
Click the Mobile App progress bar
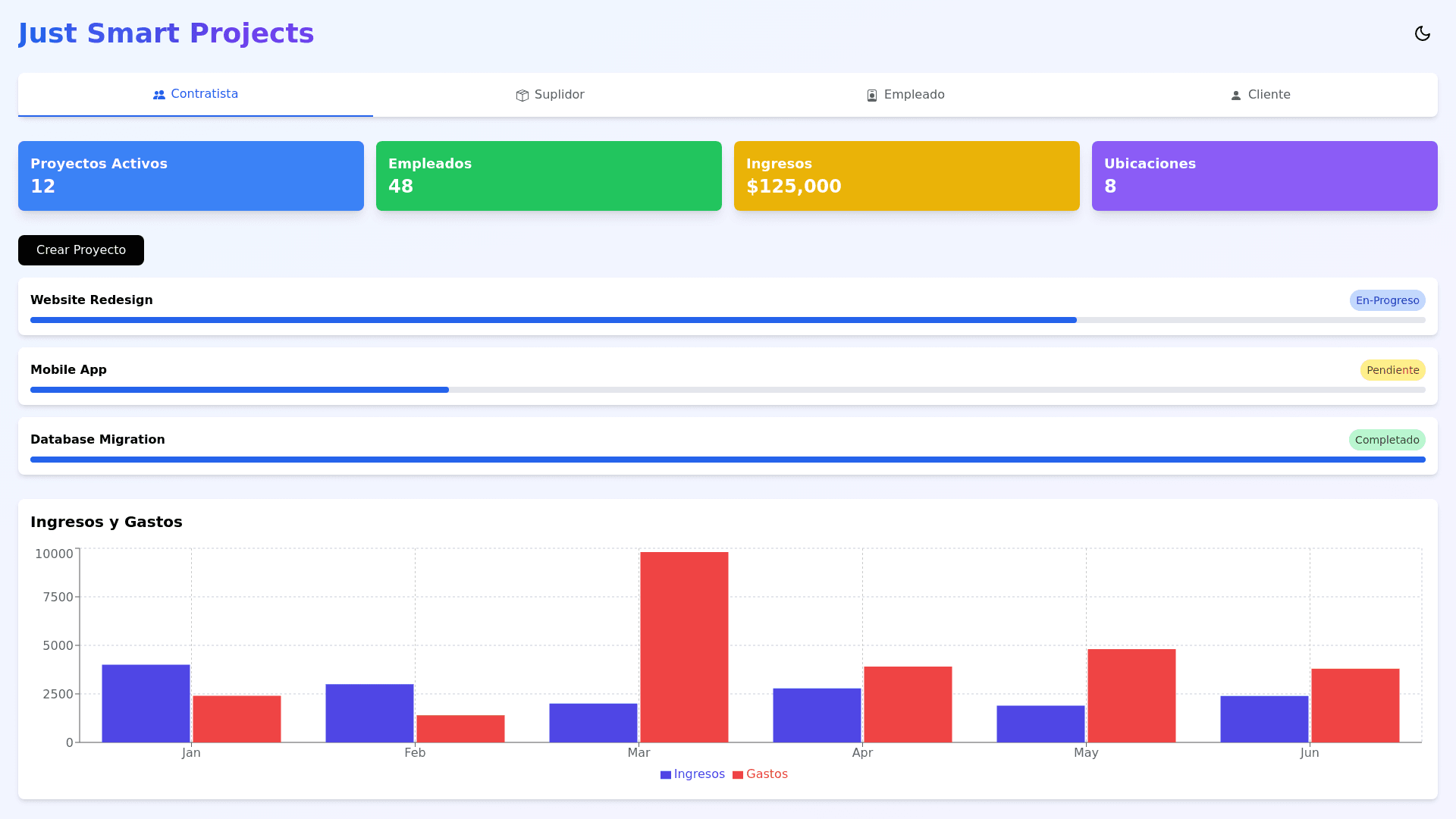click(x=240, y=390)
